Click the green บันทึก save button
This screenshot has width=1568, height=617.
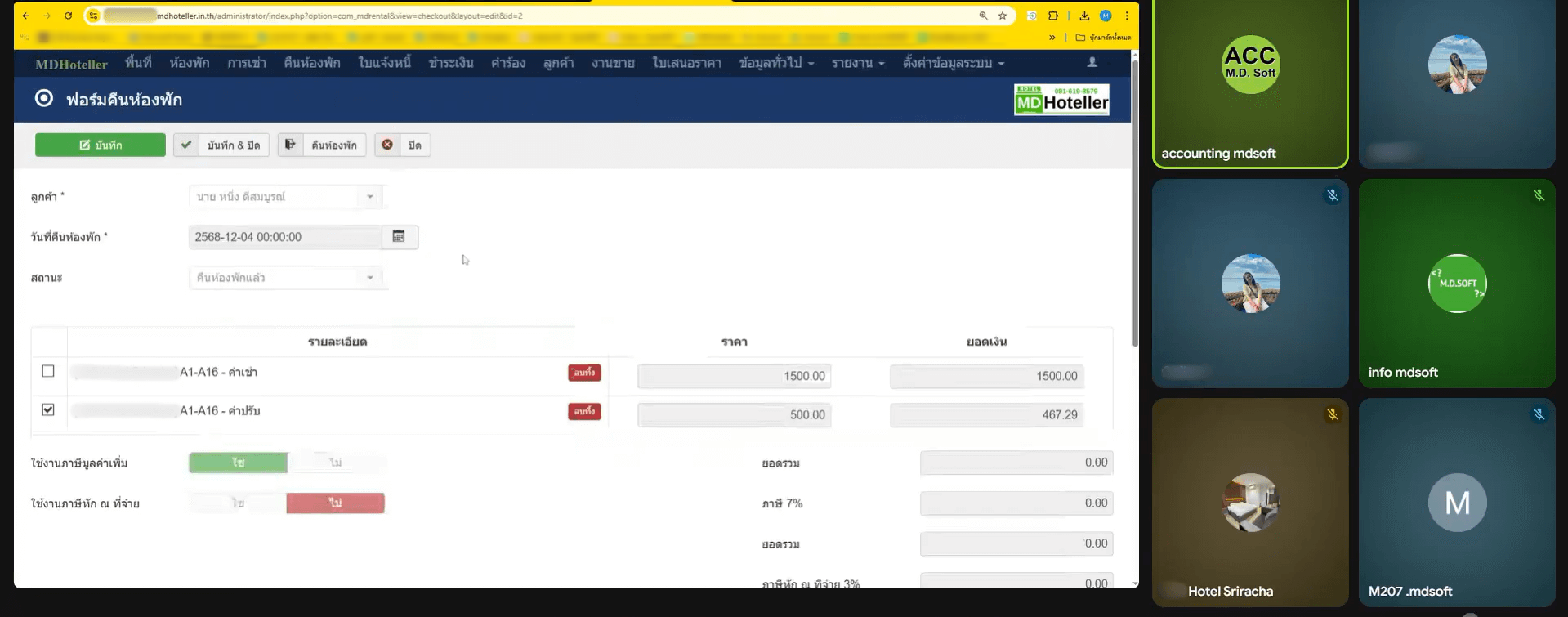(x=101, y=145)
